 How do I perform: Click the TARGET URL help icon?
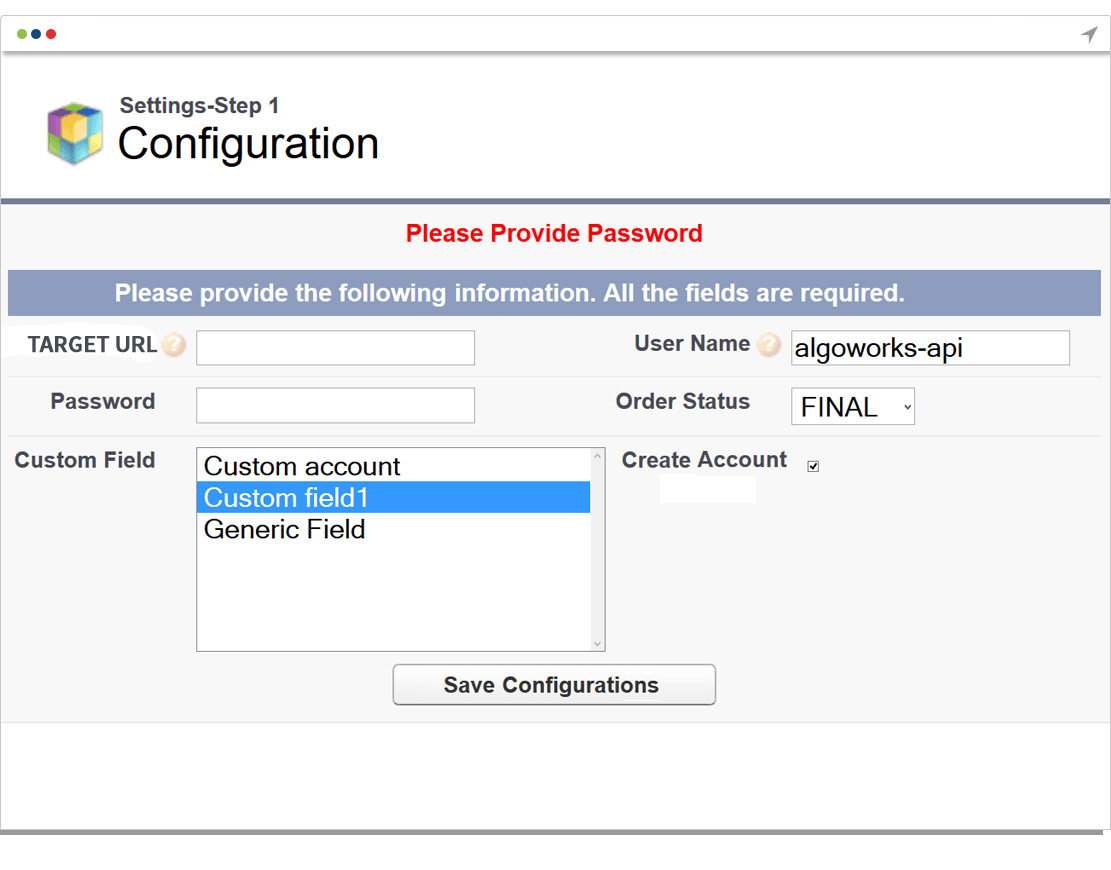[x=174, y=345]
